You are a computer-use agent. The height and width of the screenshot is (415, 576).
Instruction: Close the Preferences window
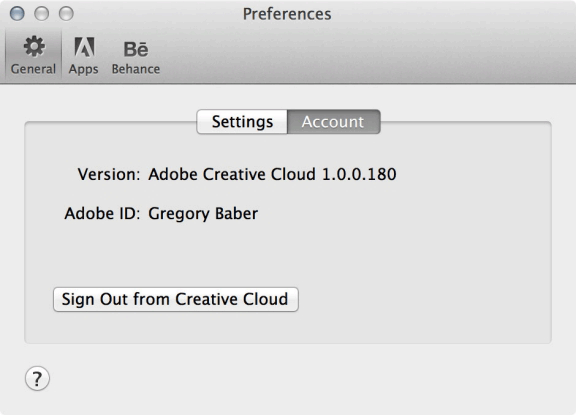pyautogui.click(x=17, y=14)
